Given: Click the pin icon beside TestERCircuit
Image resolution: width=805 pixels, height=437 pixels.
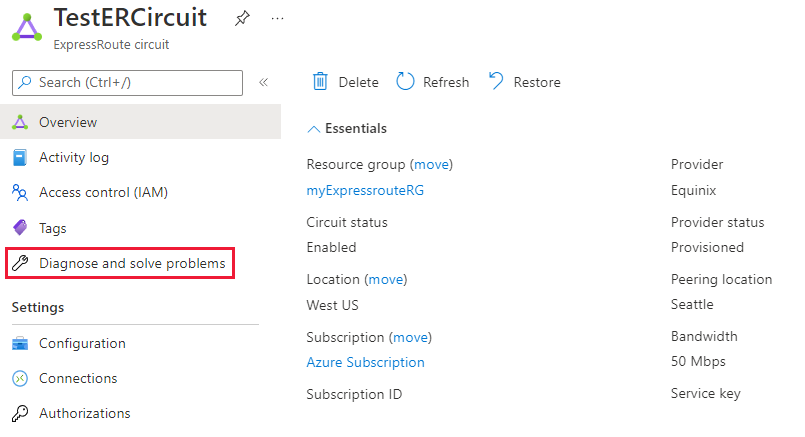Looking at the screenshot, I should tap(242, 18).
